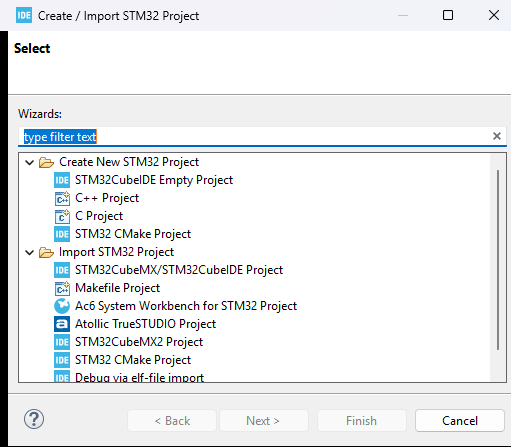Click the STM32CubeMX2 Project IDE icon

[x=62, y=342]
